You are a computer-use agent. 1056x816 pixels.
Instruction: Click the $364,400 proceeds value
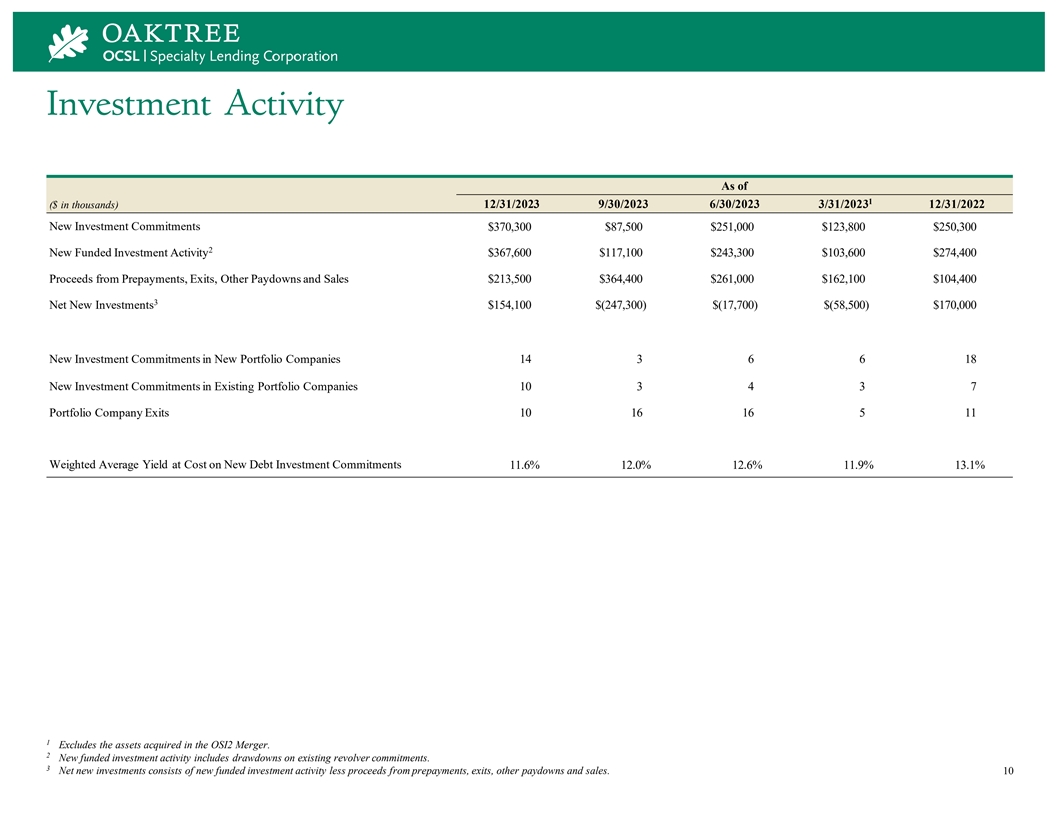tap(615, 279)
